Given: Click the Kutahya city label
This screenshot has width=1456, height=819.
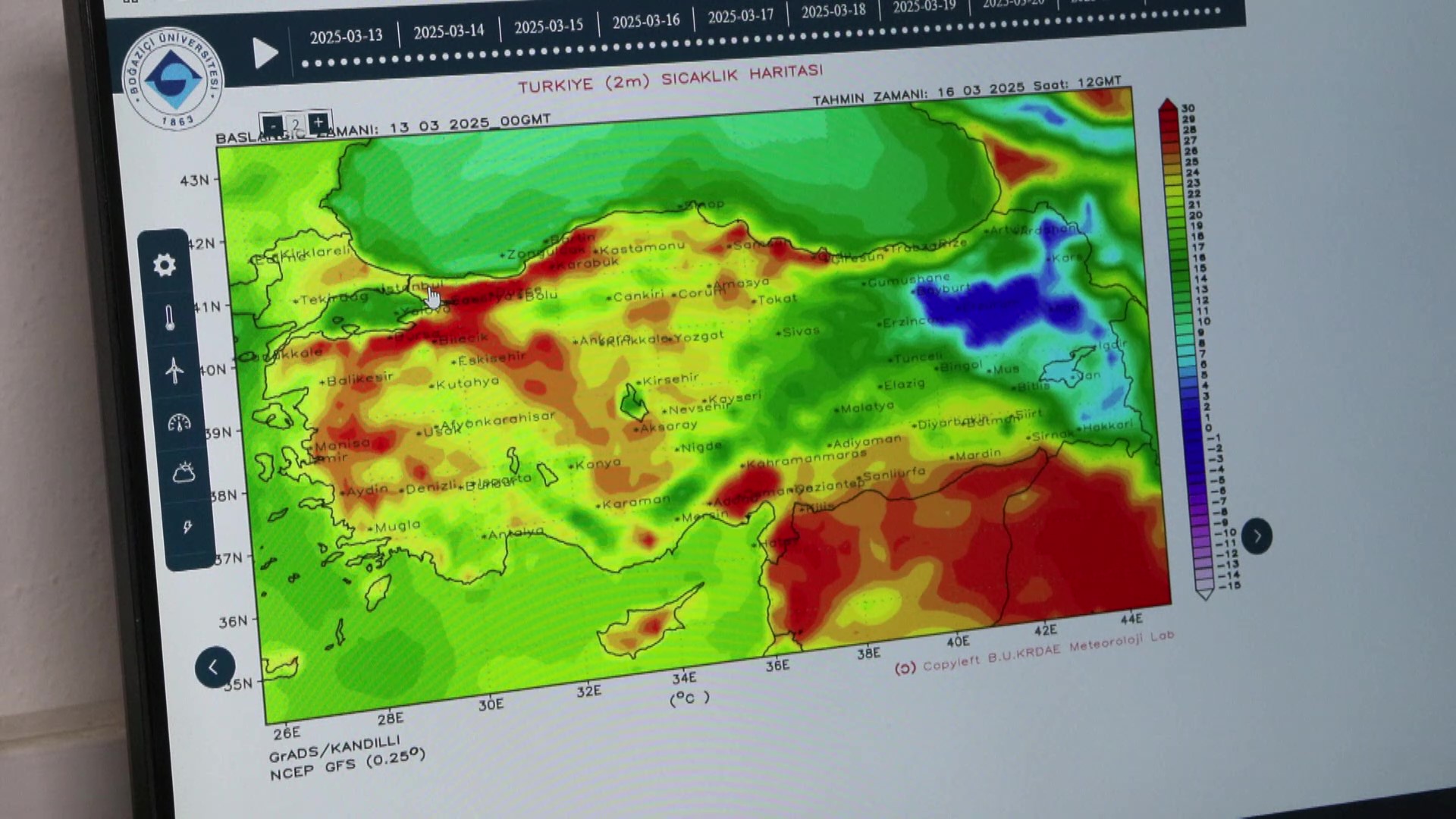Looking at the screenshot, I should 465,383.
